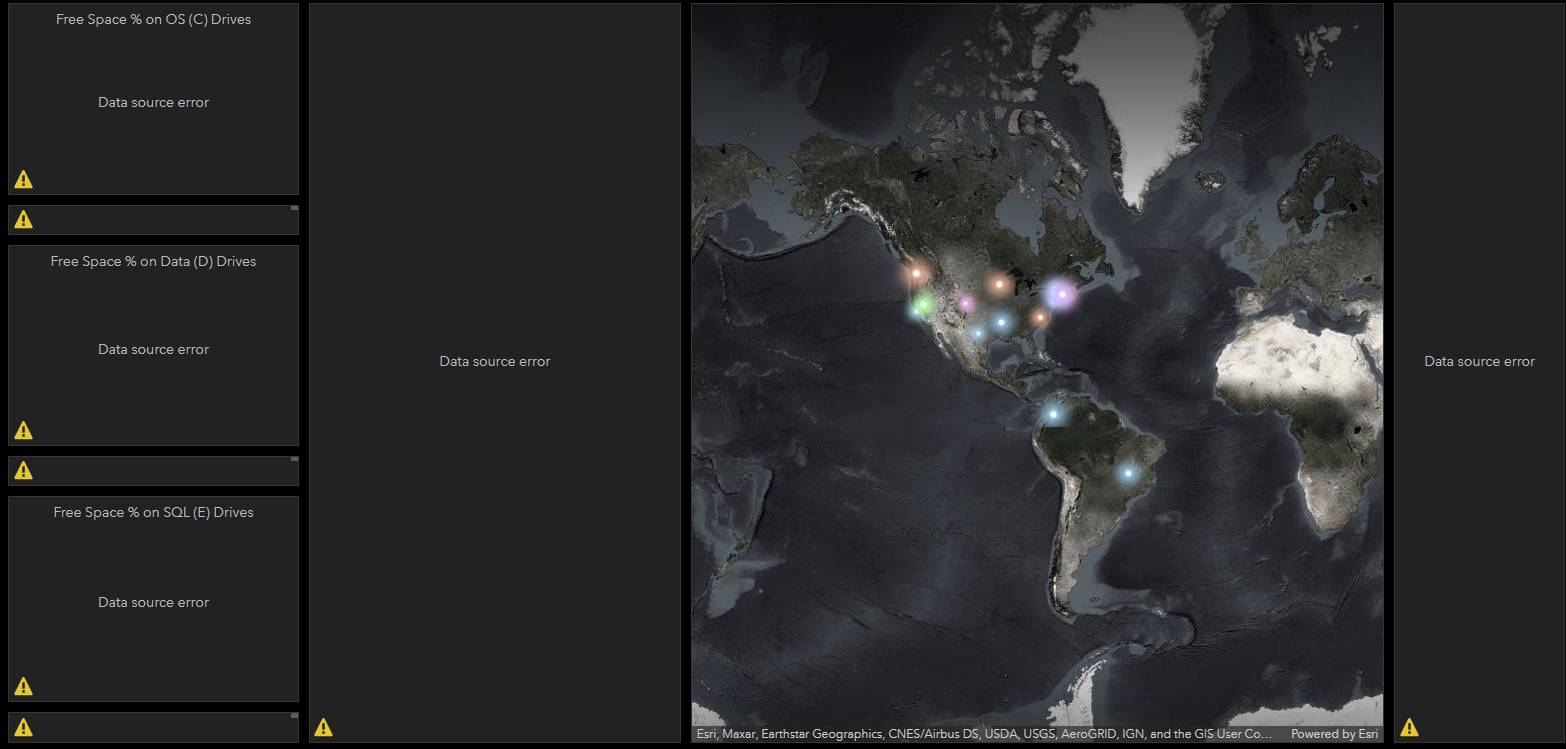The width and height of the screenshot is (1566, 749).
Task: Click the warning icon in OS (C) Drives panel
Action: point(23,179)
